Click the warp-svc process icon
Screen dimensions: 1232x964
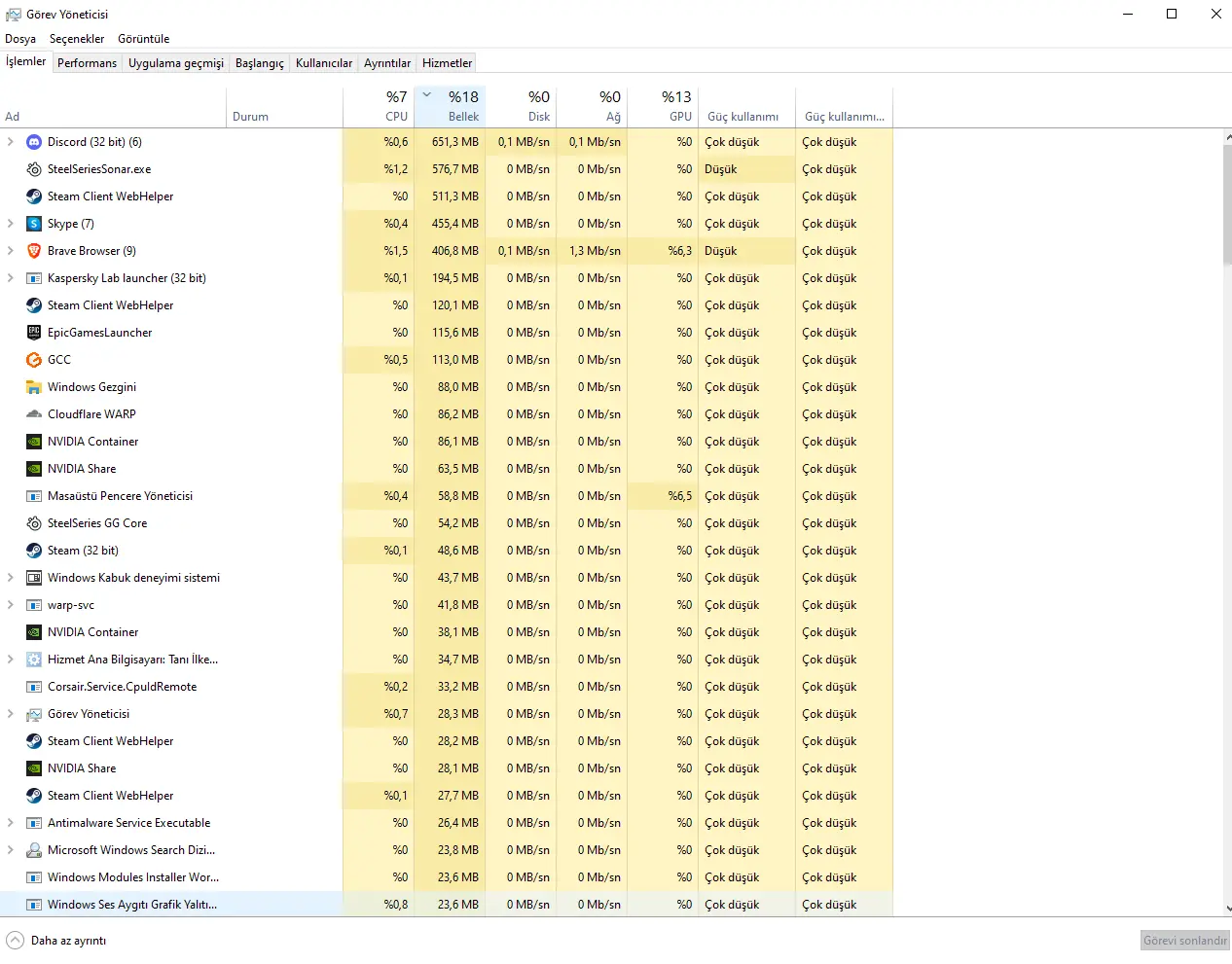click(x=34, y=605)
